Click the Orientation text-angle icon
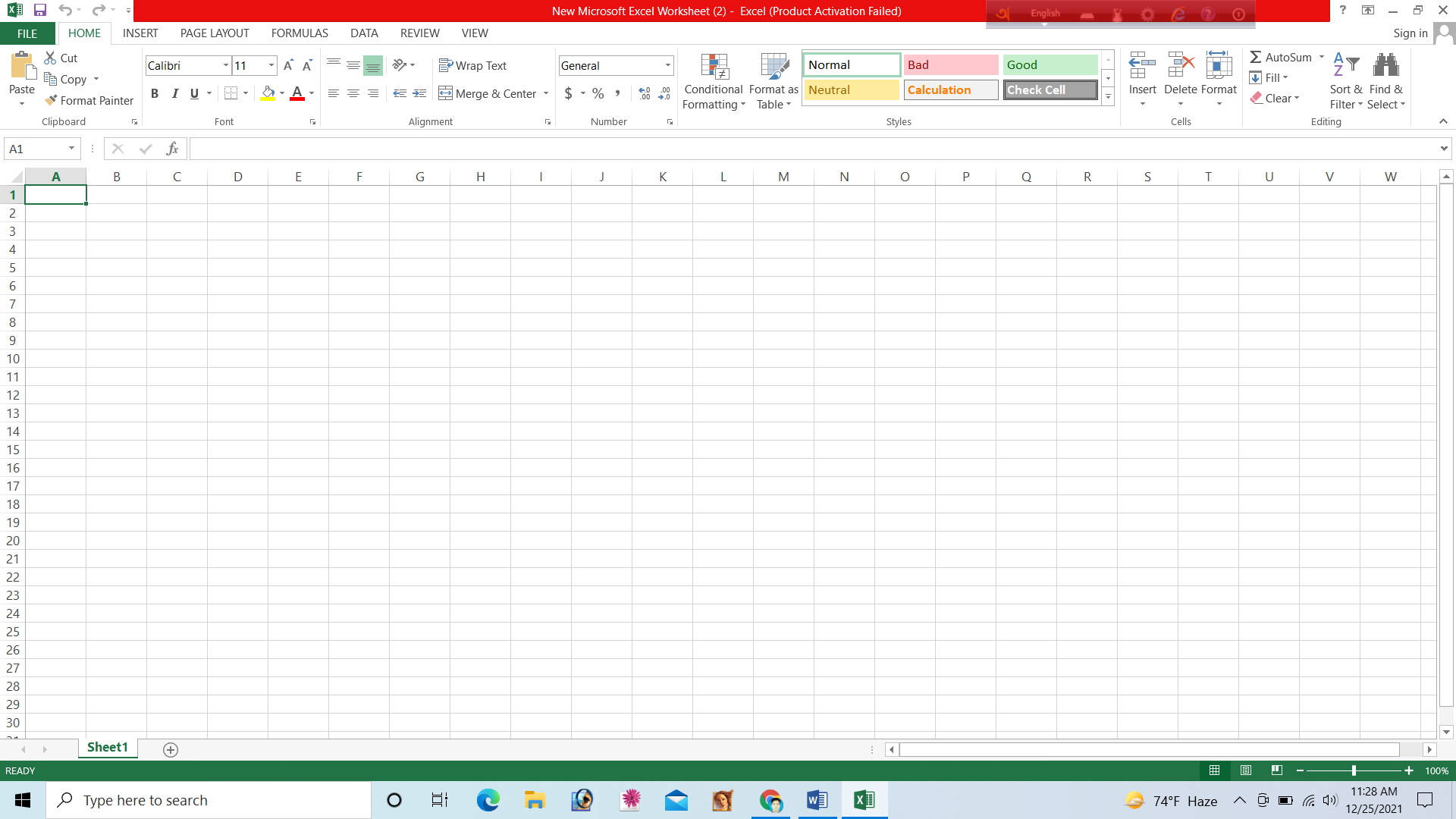This screenshot has height=819, width=1456. click(400, 65)
